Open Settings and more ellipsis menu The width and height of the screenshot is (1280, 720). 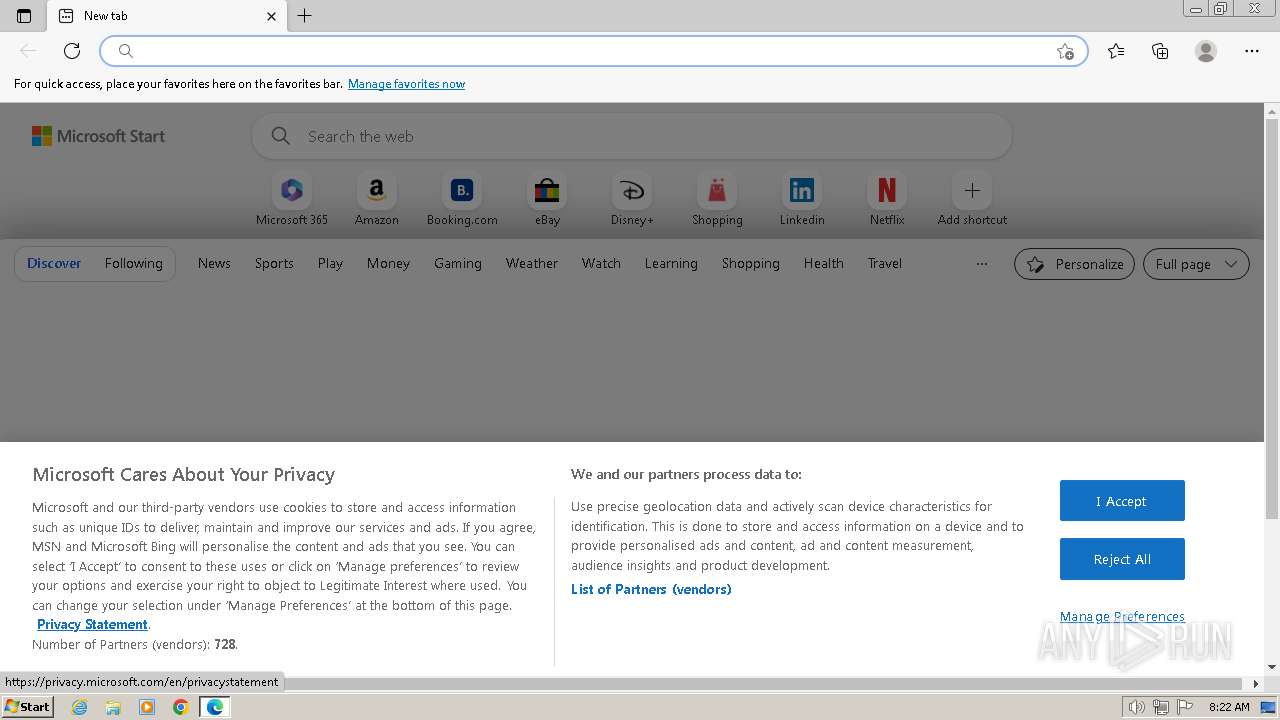coord(1252,51)
